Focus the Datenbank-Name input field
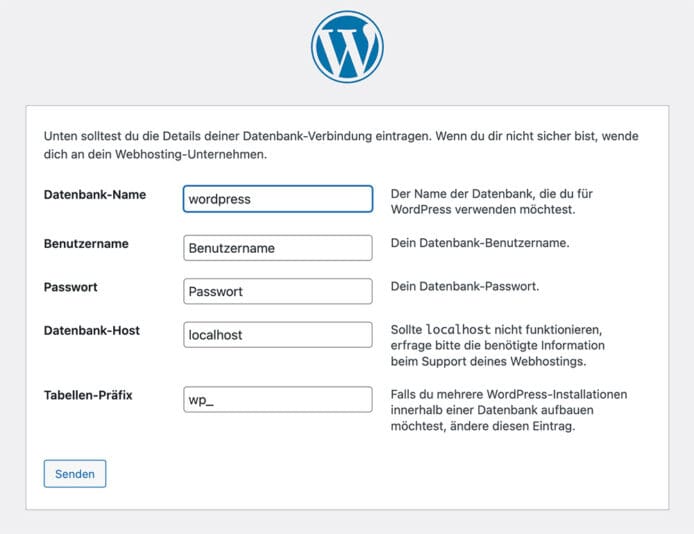This screenshot has width=694, height=534. 278,199
